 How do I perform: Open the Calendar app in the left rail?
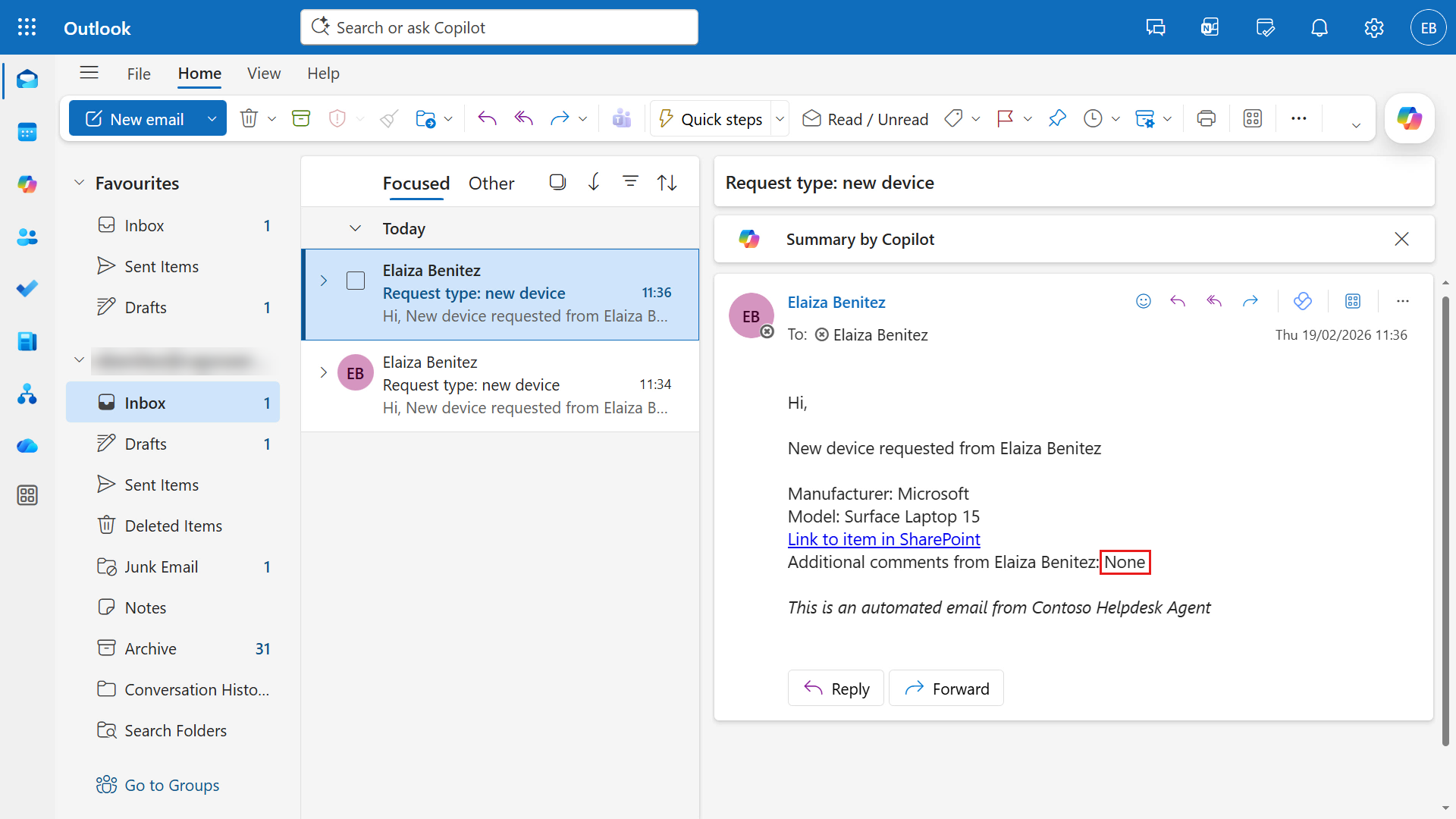click(27, 132)
